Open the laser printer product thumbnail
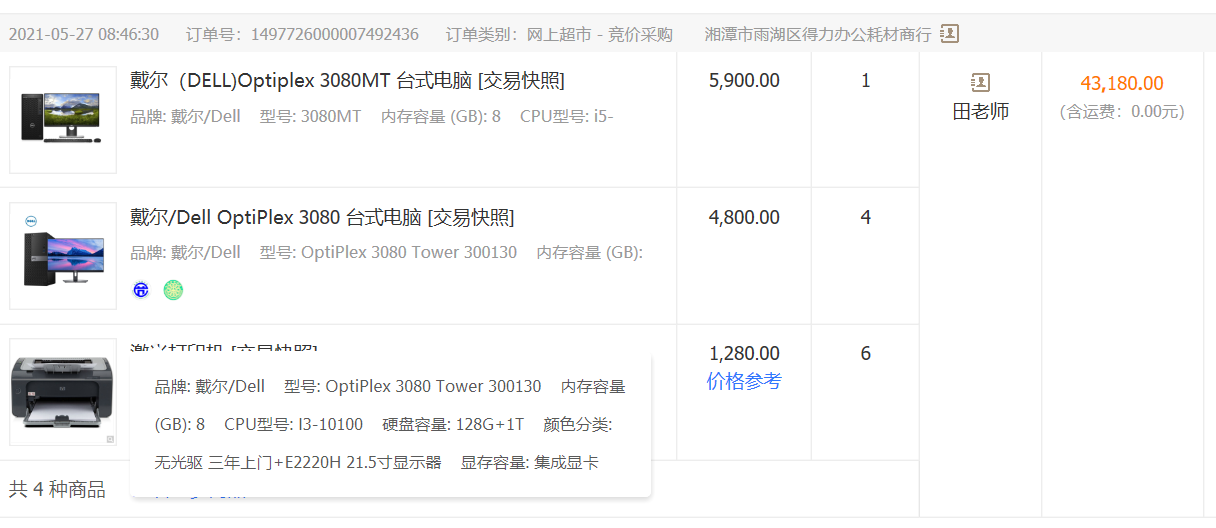The image size is (1216, 528). pyautogui.click(x=63, y=392)
